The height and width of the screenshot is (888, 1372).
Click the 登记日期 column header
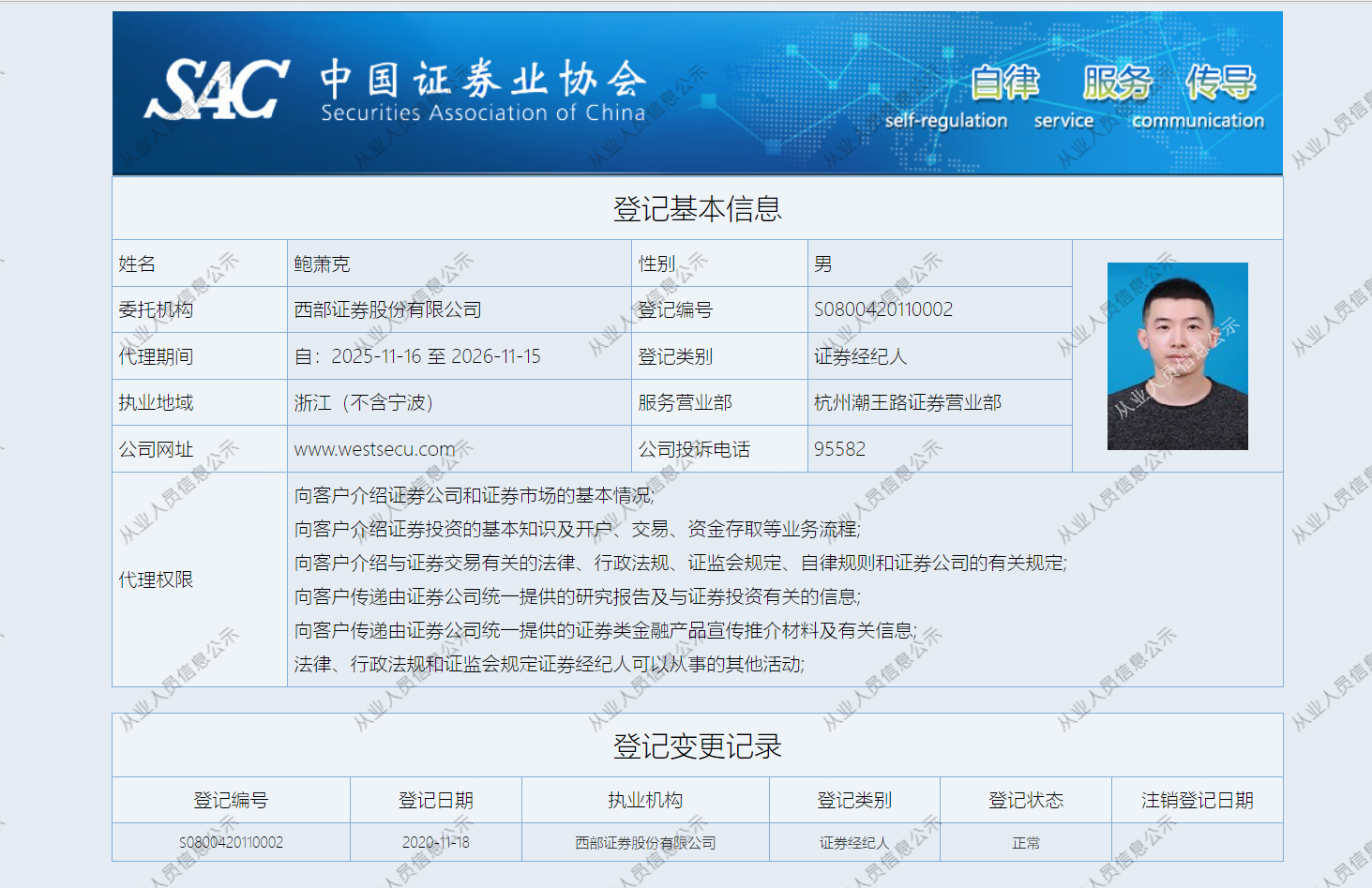pyautogui.click(x=435, y=800)
